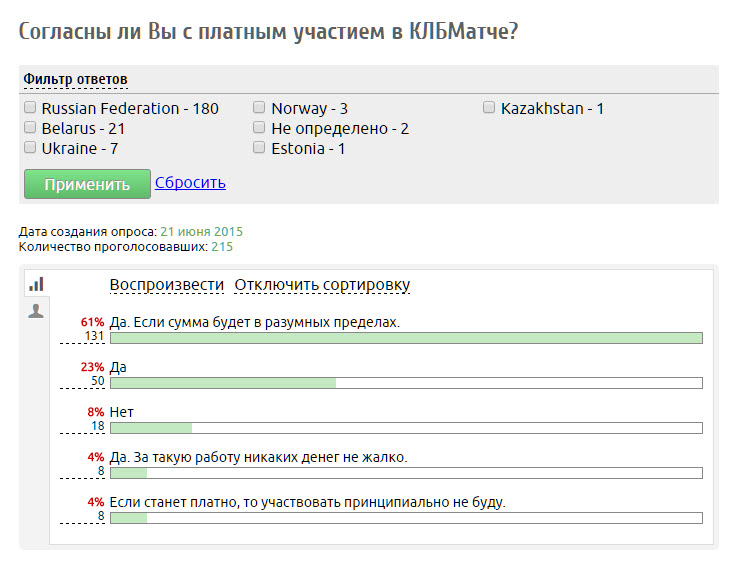Click the Воспроизвести link
This screenshot has width=738, height=570.
click(167, 285)
